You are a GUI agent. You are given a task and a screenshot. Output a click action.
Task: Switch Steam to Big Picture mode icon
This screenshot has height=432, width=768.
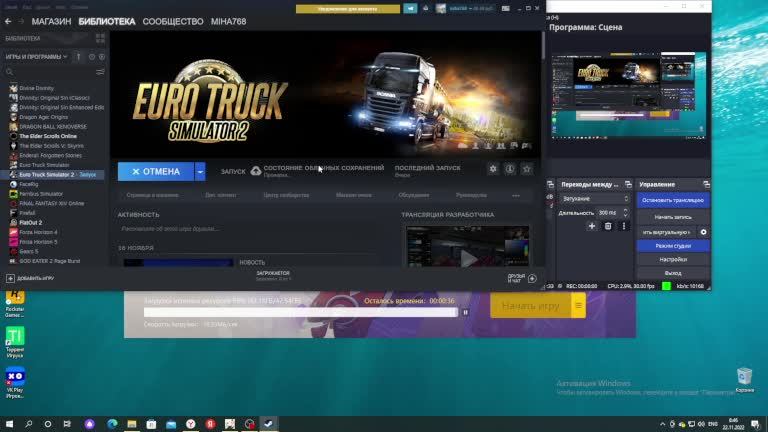point(505,8)
